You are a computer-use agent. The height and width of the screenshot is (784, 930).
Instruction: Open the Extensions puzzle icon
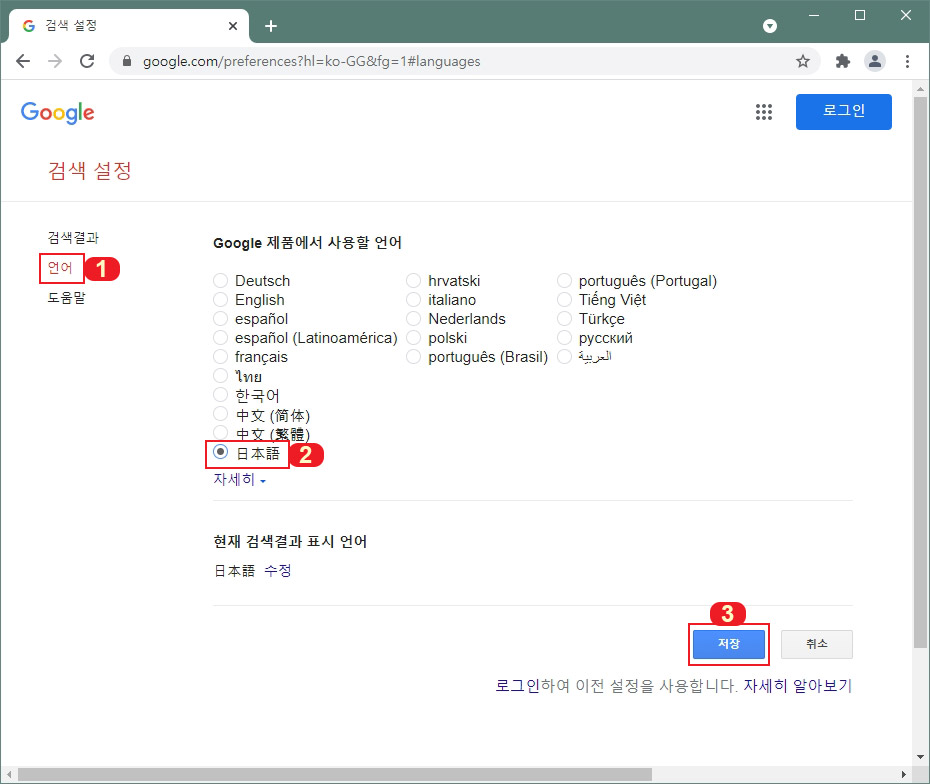842,61
